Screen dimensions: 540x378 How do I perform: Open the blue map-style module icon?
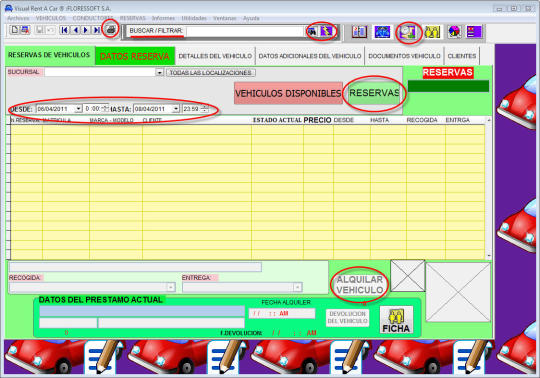pos(382,32)
